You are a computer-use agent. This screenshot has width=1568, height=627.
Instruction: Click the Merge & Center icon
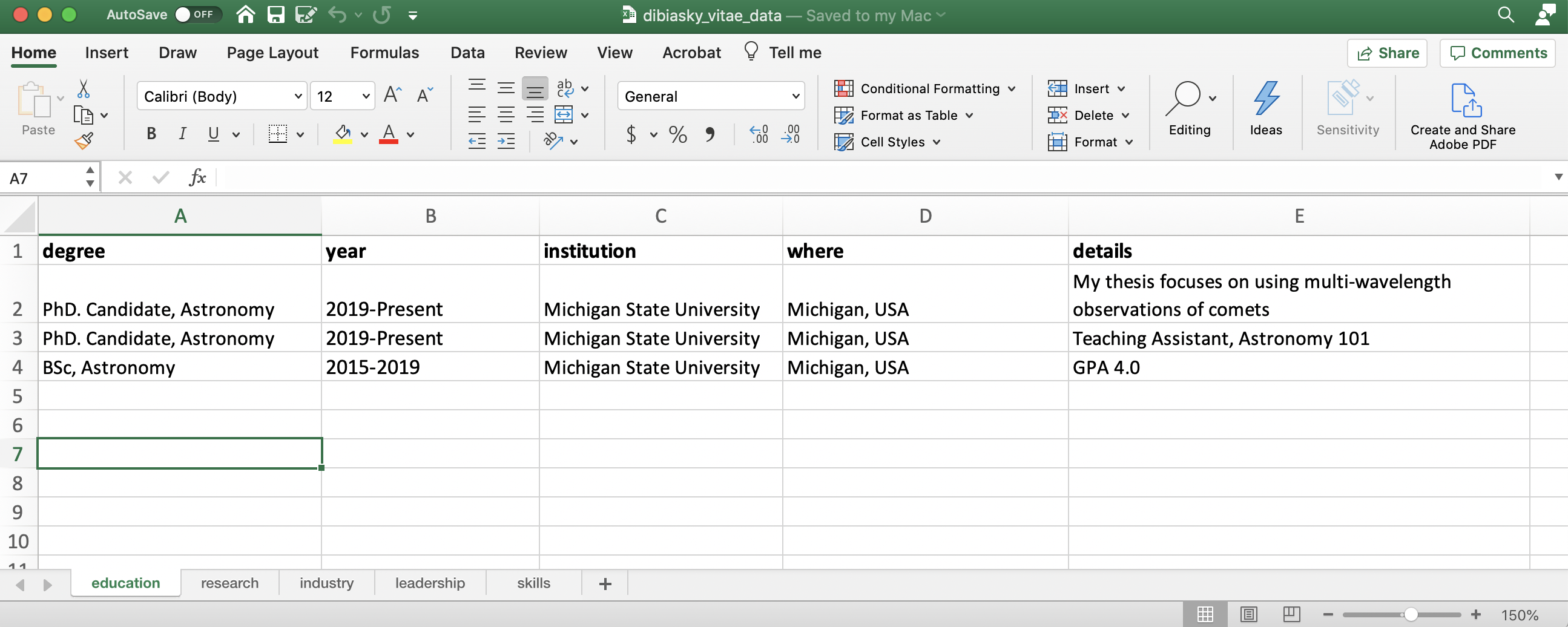pos(564,115)
